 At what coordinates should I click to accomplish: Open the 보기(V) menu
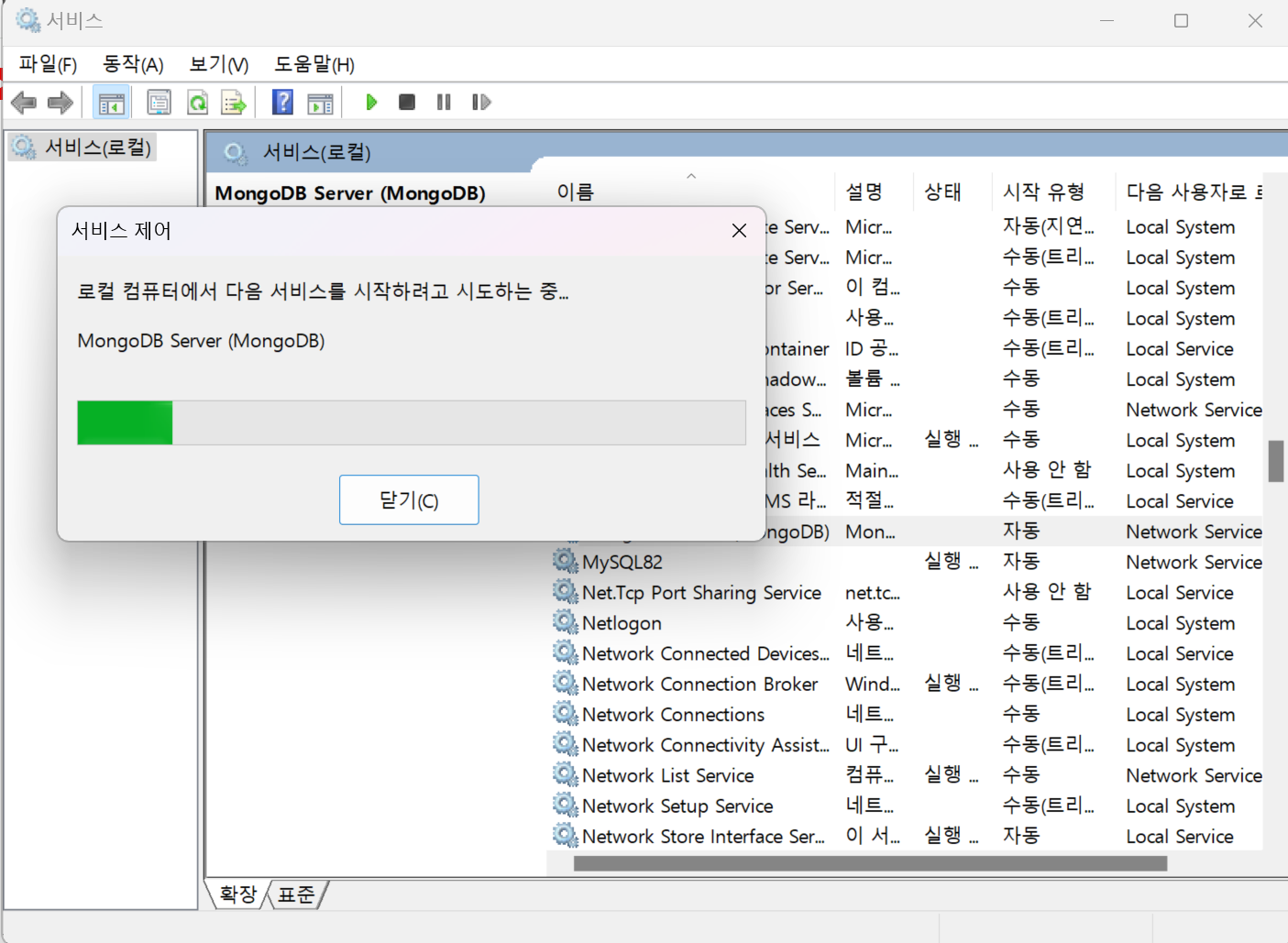(218, 64)
